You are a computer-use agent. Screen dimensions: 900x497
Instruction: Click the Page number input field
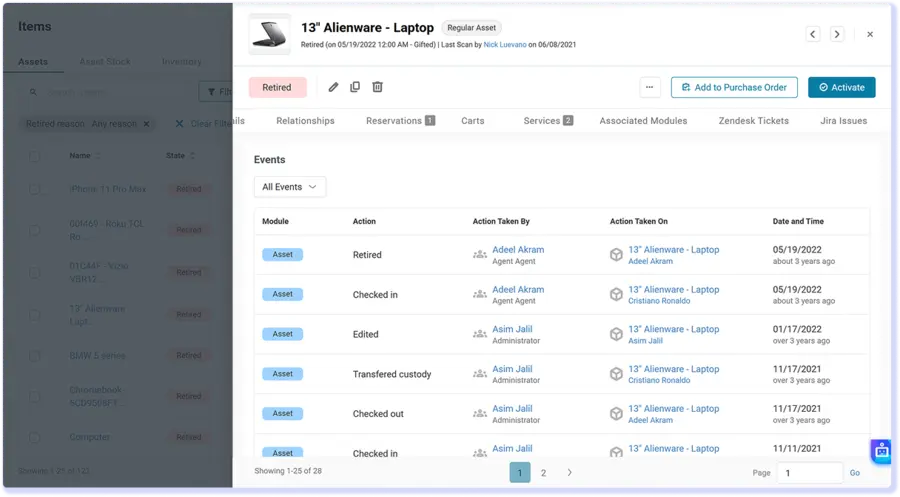point(810,473)
